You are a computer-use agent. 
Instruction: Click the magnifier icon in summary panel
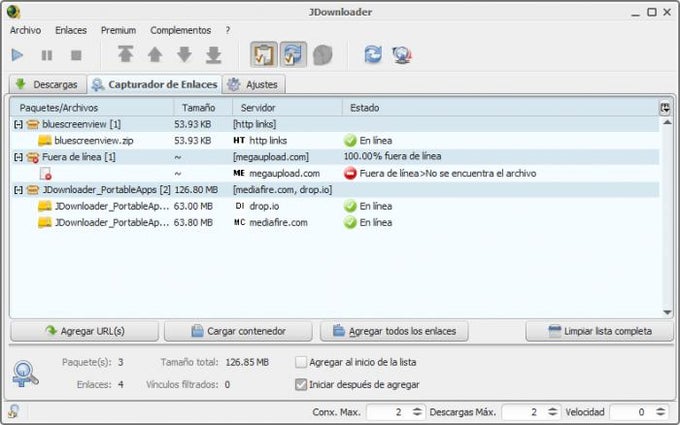click(x=25, y=374)
